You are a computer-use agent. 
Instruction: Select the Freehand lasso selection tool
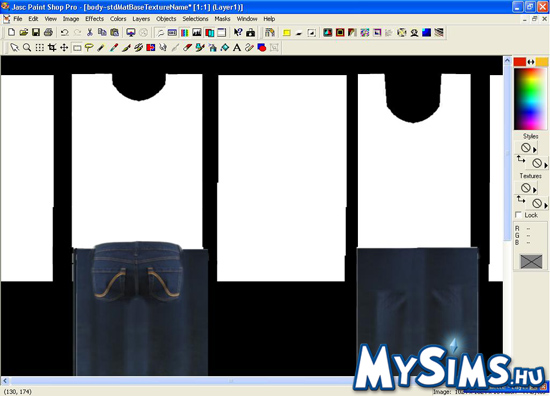[x=89, y=47]
